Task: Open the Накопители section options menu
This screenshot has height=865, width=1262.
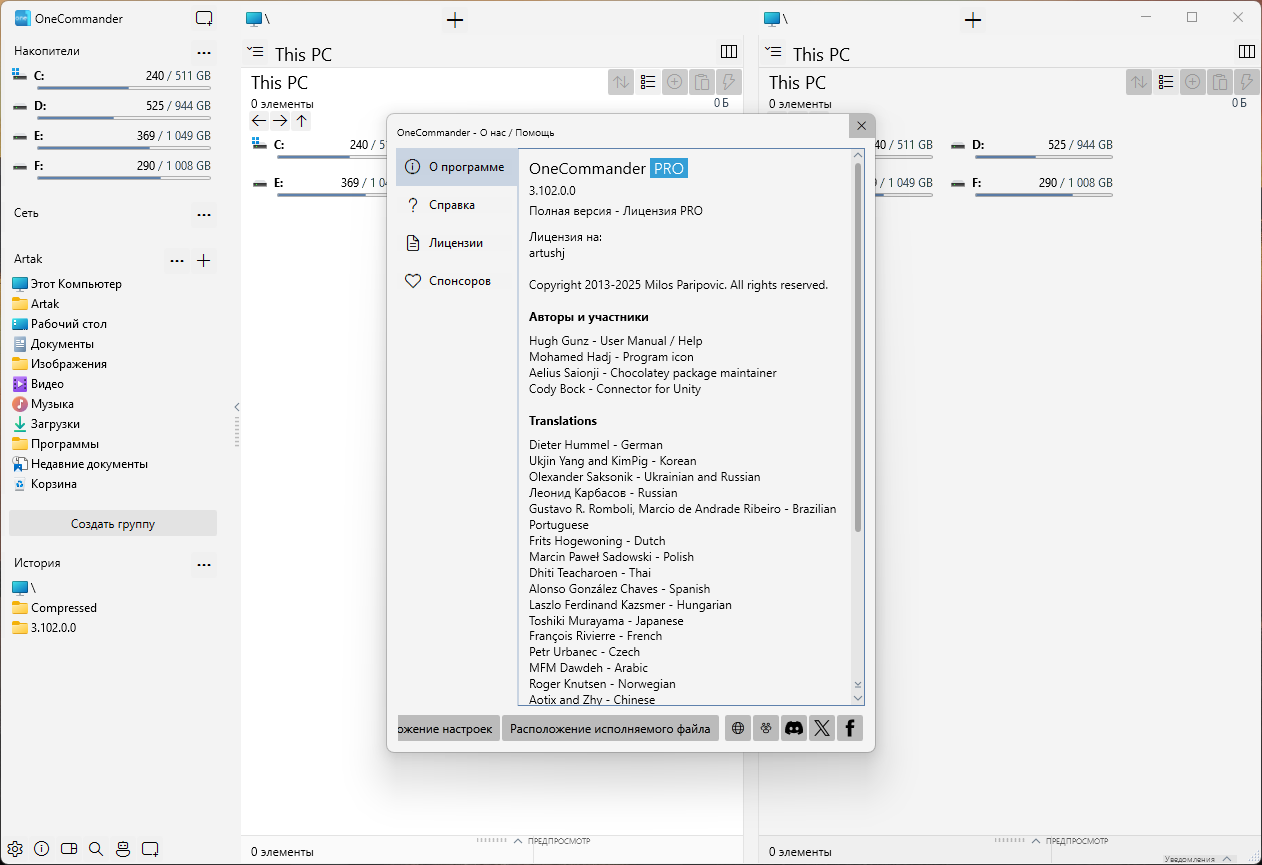Action: click(x=204, y=52)
